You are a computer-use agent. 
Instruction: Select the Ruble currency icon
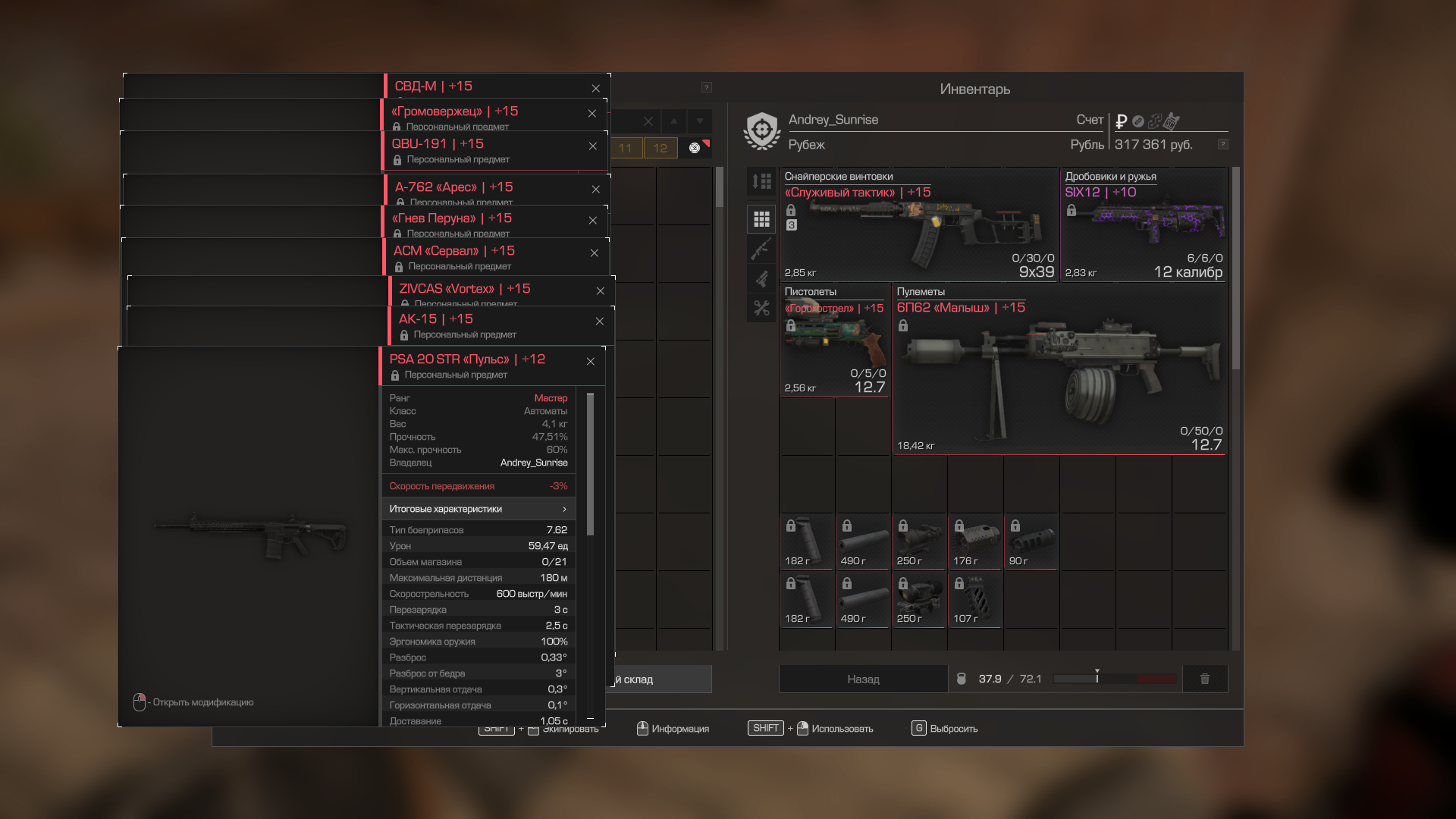pos(1121,121)
